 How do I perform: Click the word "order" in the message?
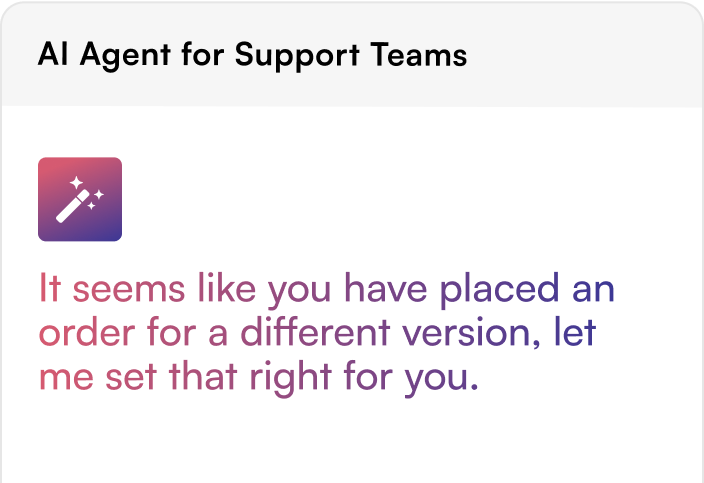pyautogui.click(x=87, y=333)
